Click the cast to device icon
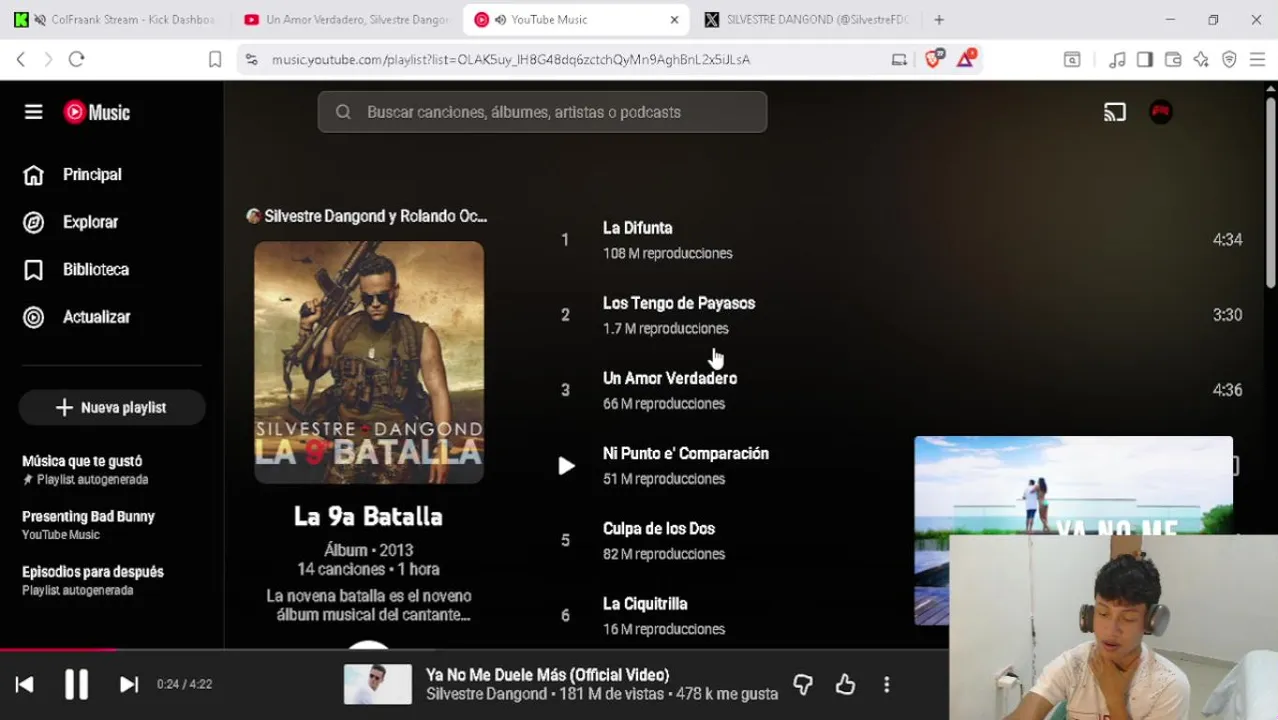The image size is (1278, 720). point(1115,112)
